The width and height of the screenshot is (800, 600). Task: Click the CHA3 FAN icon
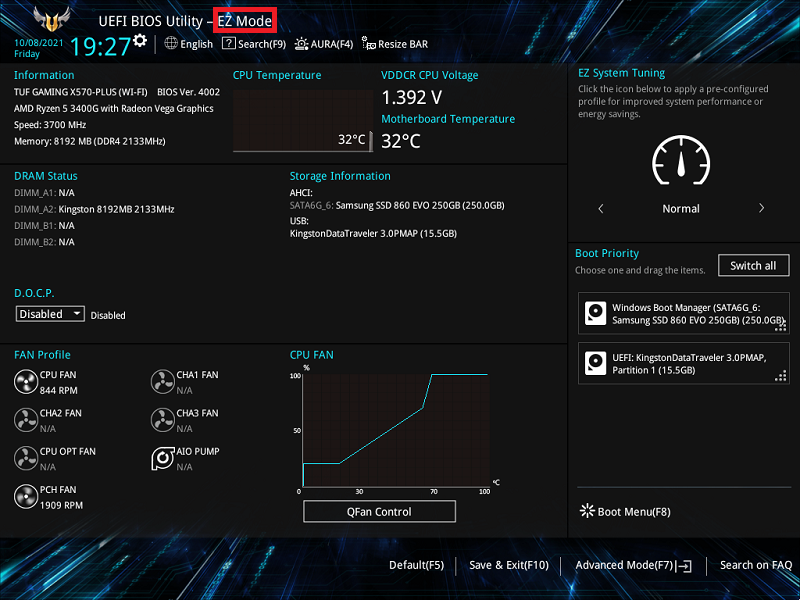pyautogui.click(x=163, y=420)
